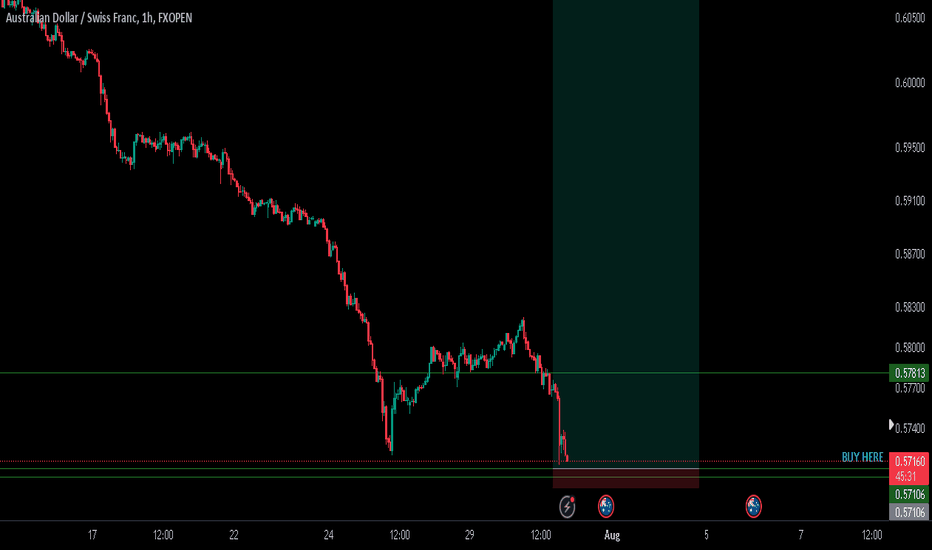Viewport: 932px width, 550px height.
Task: Click the 0.60500 price axis value
Action: (910, 18)
